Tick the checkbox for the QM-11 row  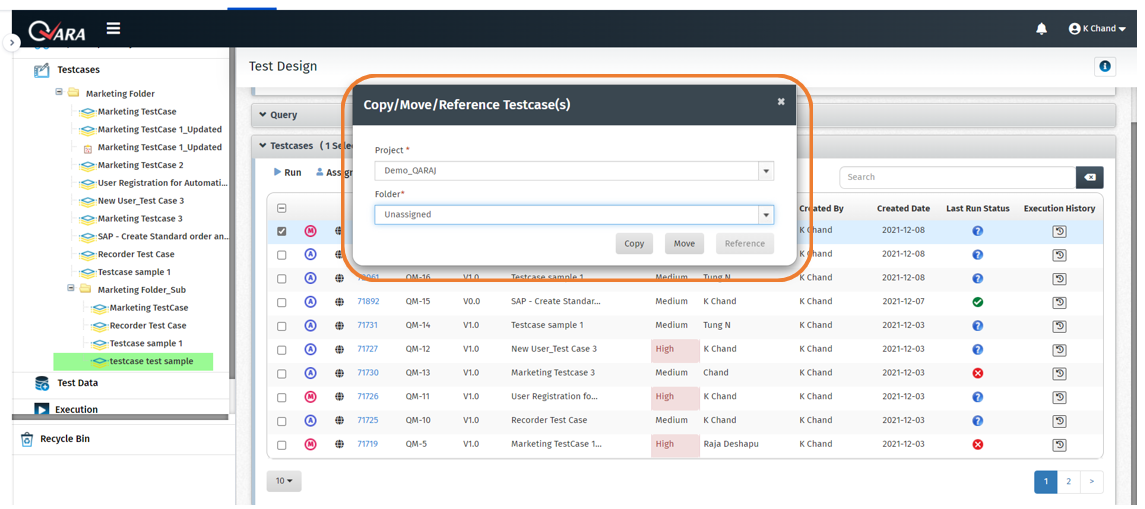click(x=281, y=397)
